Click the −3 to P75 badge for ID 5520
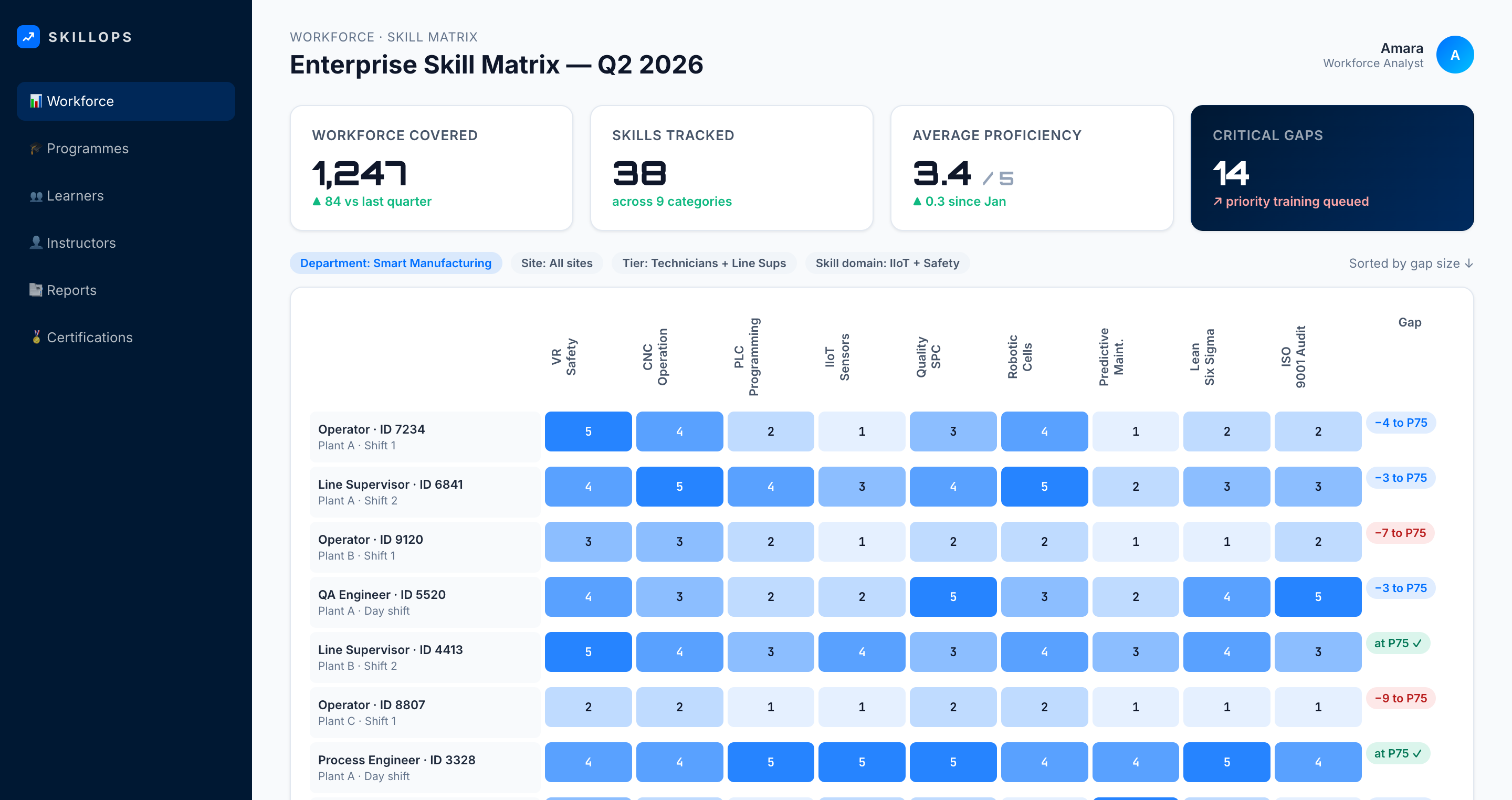1512x800 pixels. click(x=1401, y=588)
